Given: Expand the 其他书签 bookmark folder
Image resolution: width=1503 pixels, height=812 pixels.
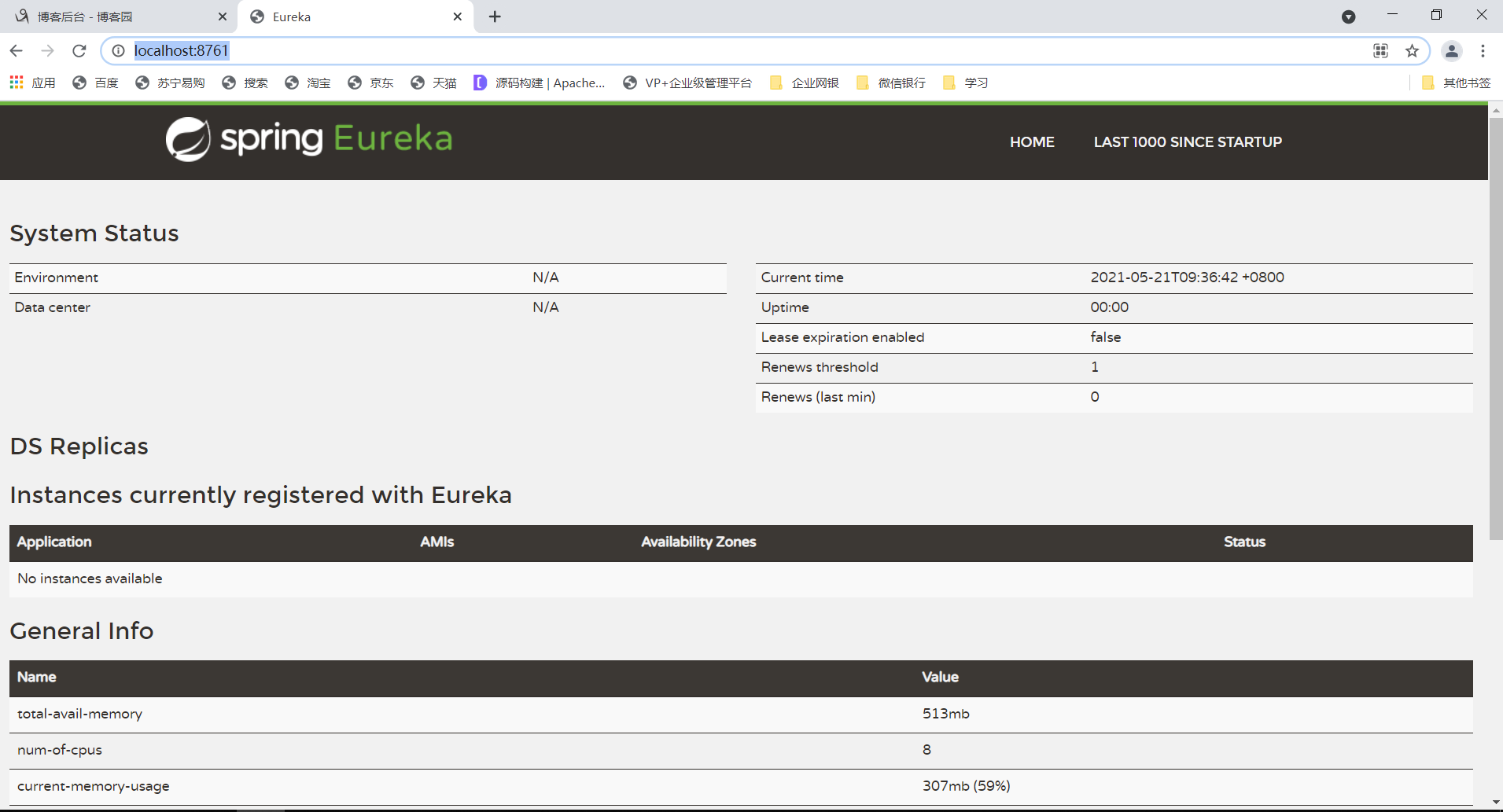Looking at the screenshot, I should point(1457,83).
